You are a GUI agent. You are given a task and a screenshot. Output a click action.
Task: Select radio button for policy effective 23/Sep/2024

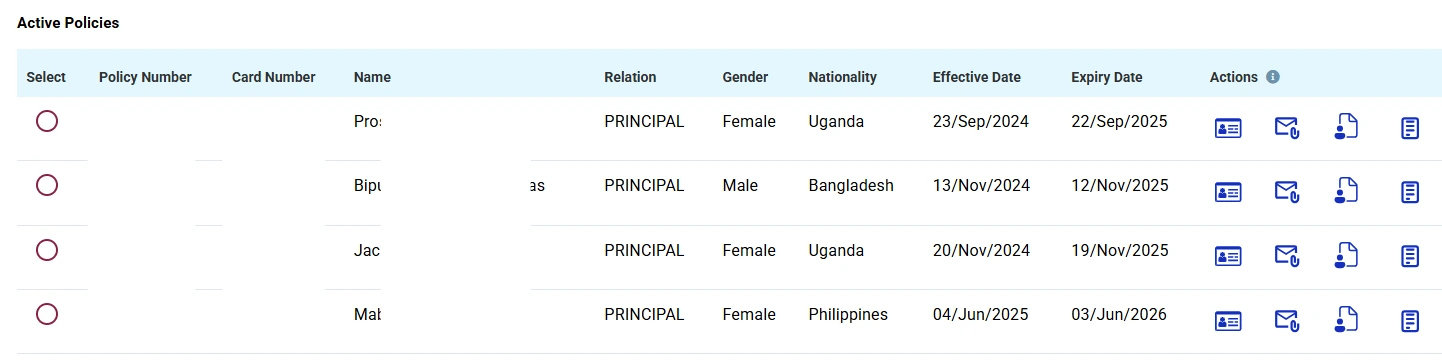[x=47, y=121]
